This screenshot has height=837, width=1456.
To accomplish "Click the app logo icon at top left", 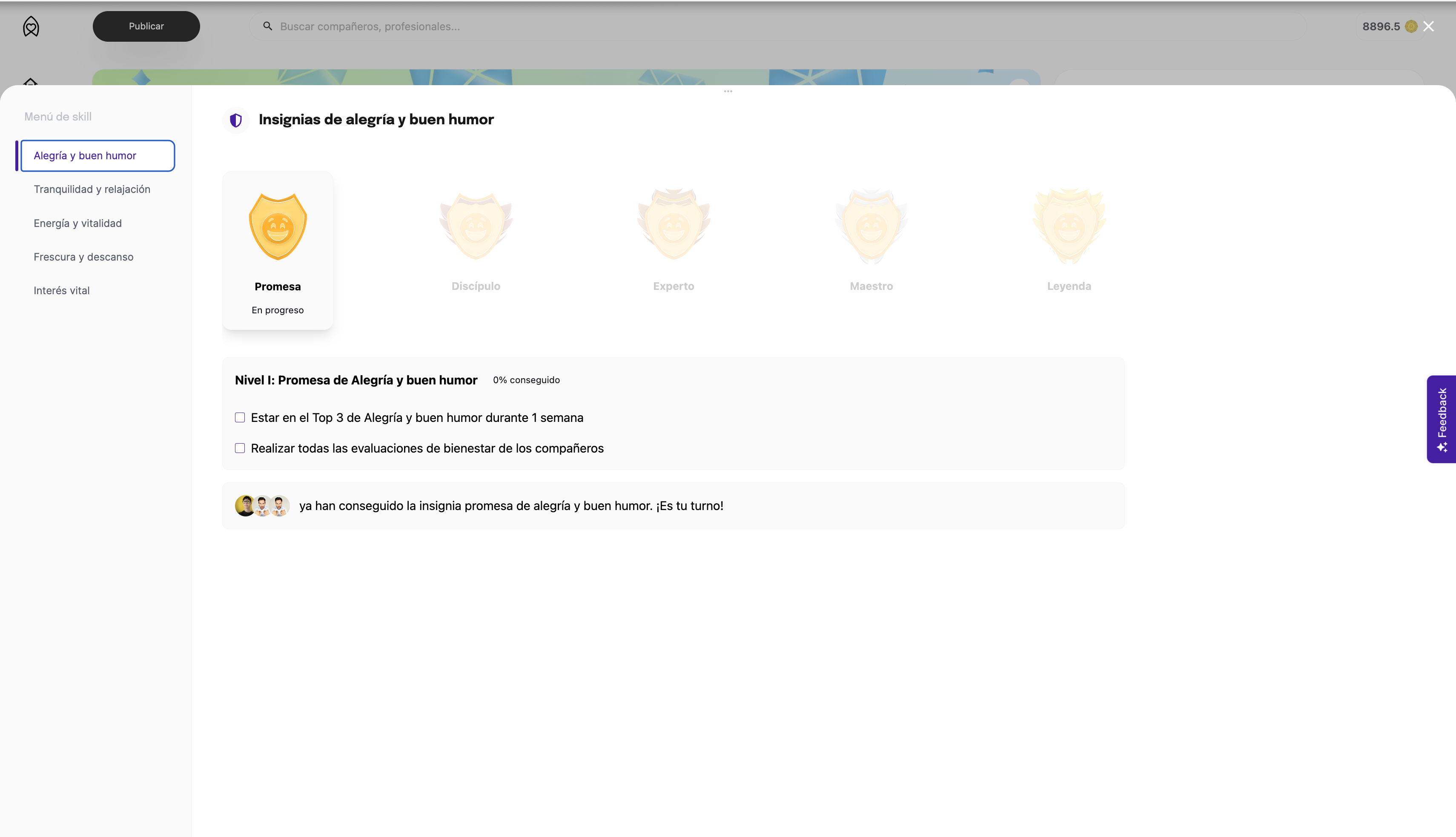I will coord(31,26).
